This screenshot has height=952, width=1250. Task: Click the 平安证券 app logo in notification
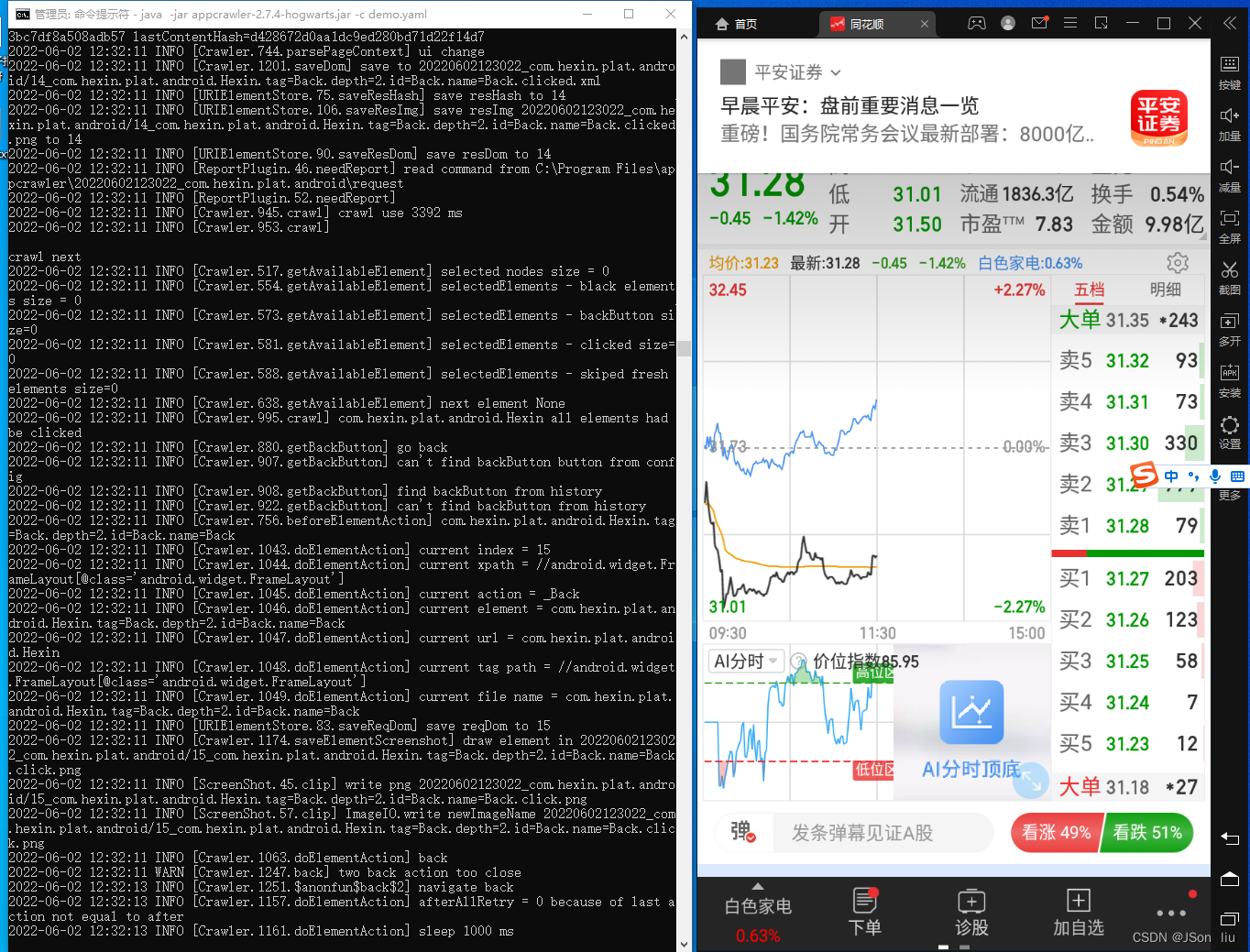click(1158, 118)
